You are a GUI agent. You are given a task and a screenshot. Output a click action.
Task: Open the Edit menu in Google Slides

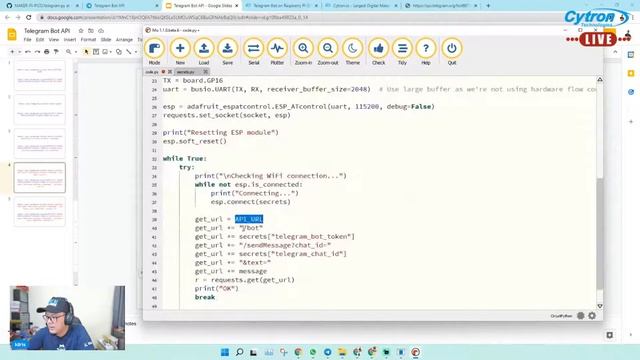[40, 40]
